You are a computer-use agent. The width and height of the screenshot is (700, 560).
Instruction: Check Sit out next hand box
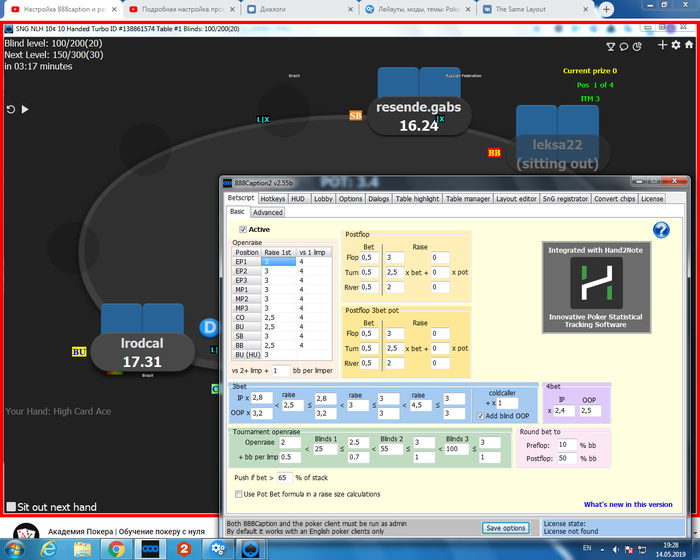pyautogui.click(x=11, y=507)
